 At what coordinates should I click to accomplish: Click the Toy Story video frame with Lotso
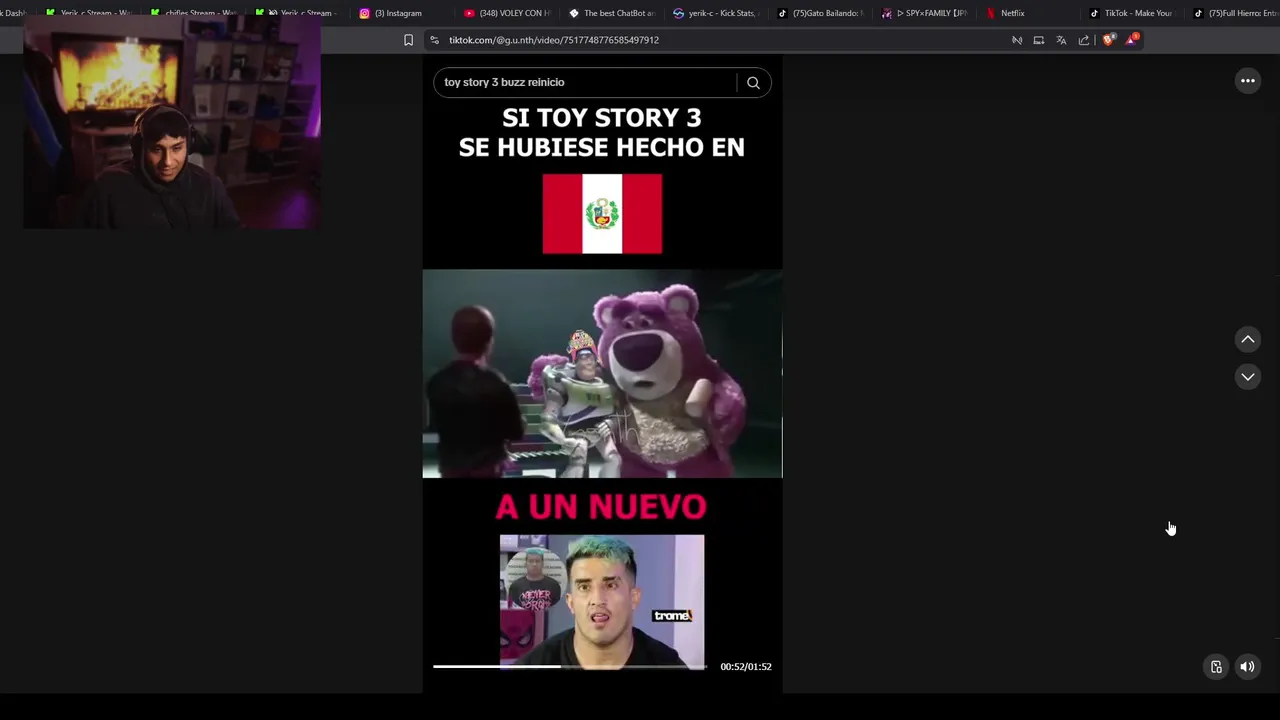coord(602,374)
